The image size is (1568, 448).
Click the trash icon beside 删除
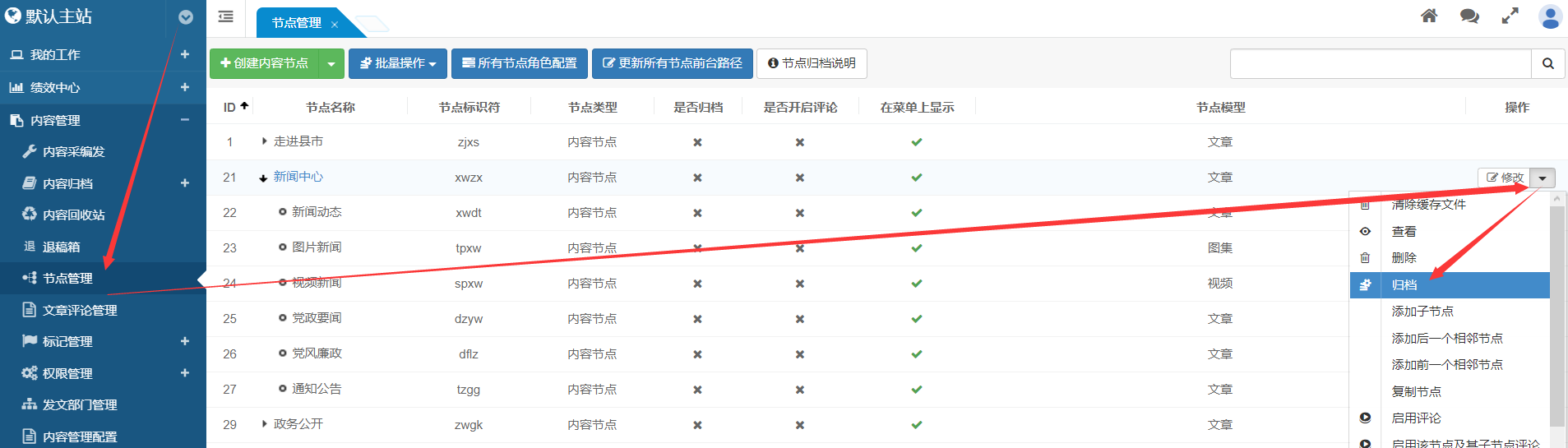coord(1365,258)
